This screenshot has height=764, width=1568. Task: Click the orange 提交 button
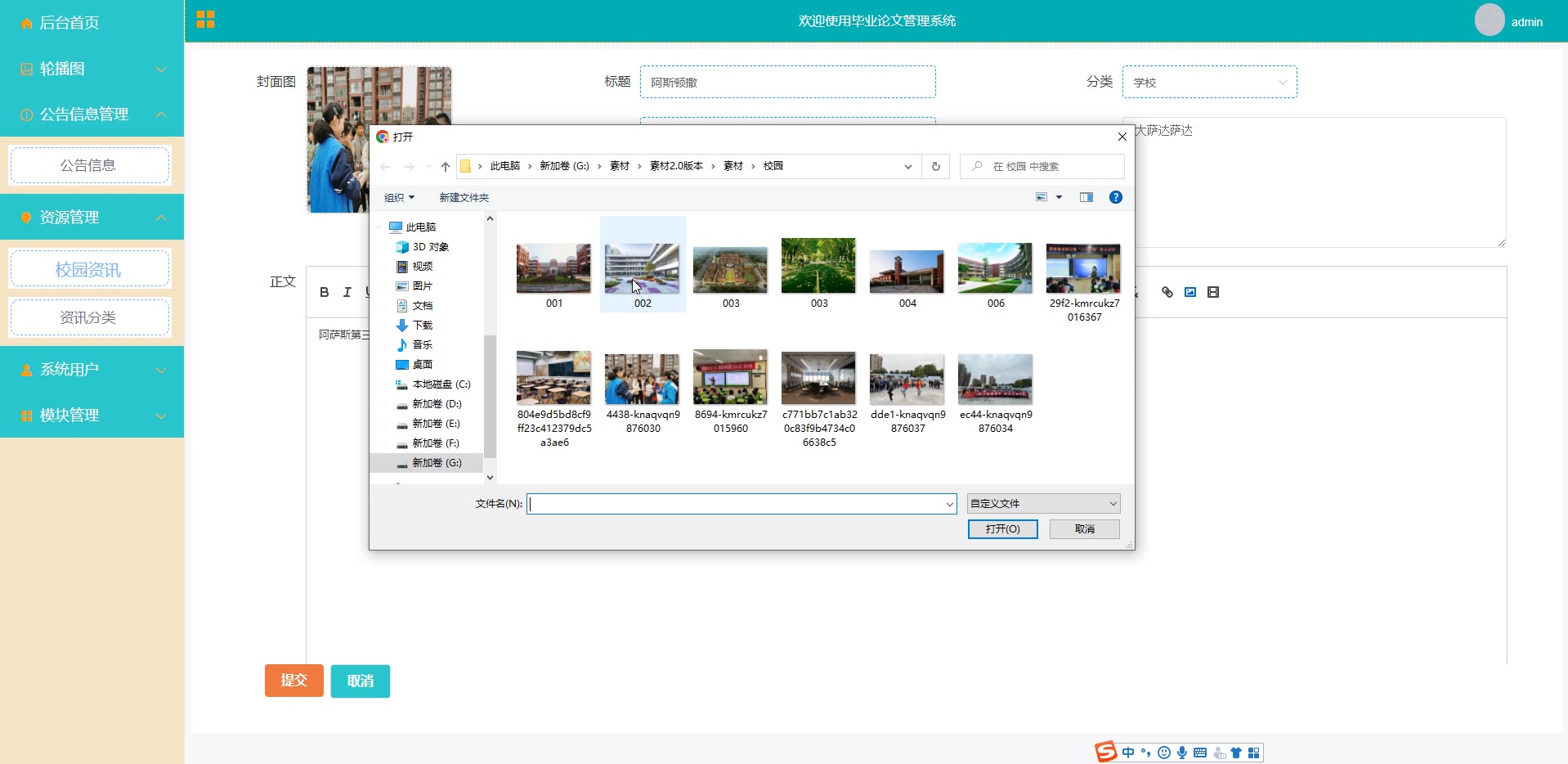click(293, 681)
